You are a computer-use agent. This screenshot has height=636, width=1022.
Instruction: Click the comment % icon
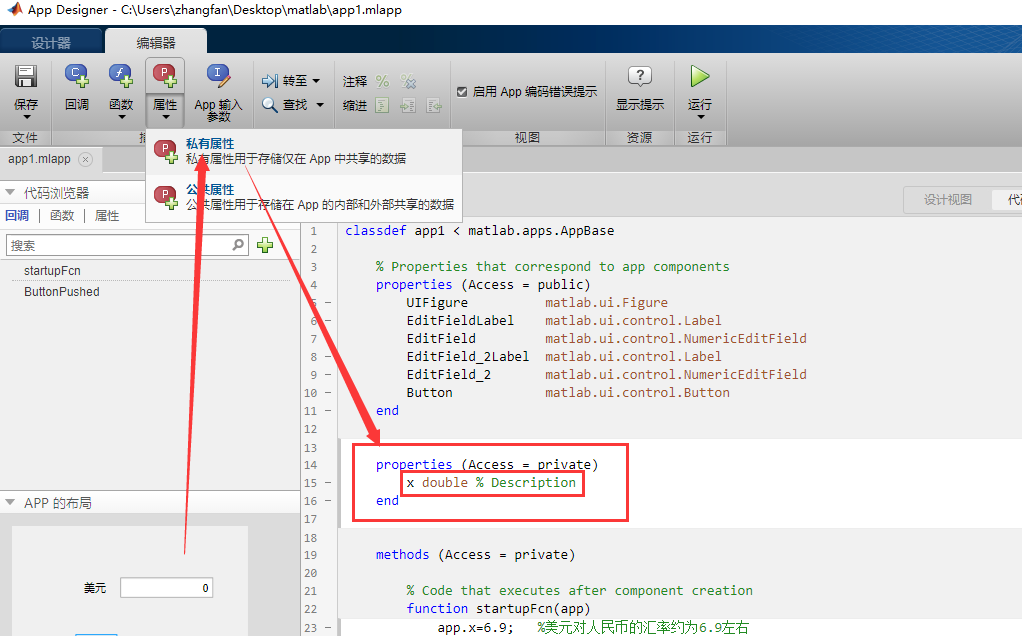tap(383, 81)
